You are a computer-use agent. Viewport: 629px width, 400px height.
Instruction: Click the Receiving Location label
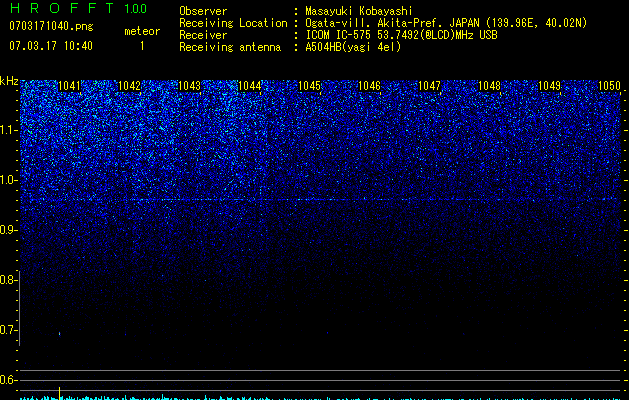pyautogui.click(x=233, y=23)
